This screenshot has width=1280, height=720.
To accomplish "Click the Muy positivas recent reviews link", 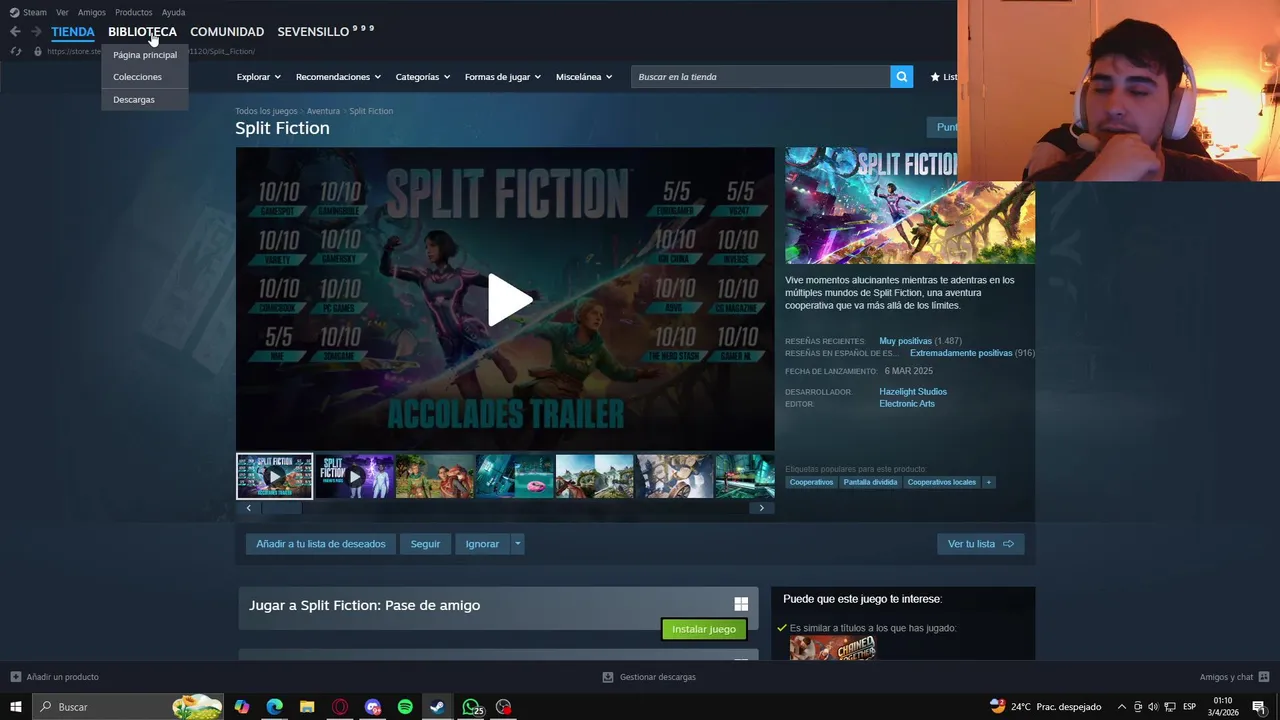I will (x=905, y=341).
